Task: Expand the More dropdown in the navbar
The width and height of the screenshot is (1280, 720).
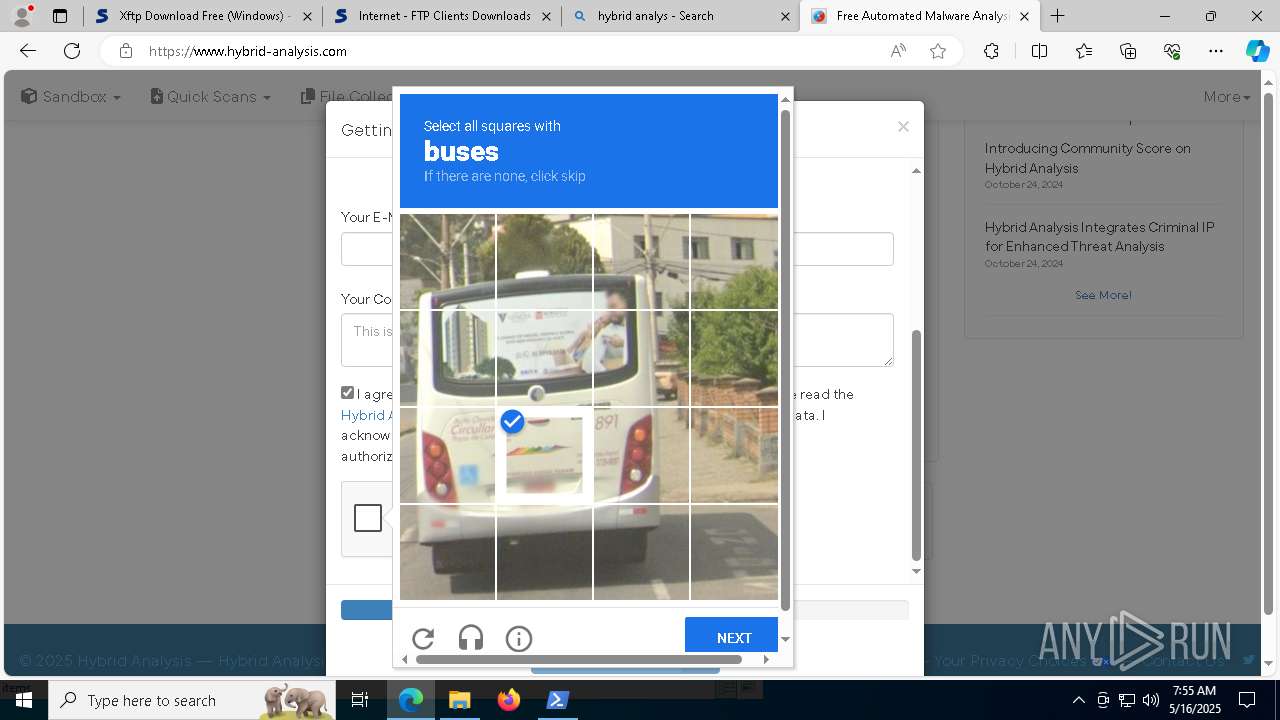Action: 1227,97
